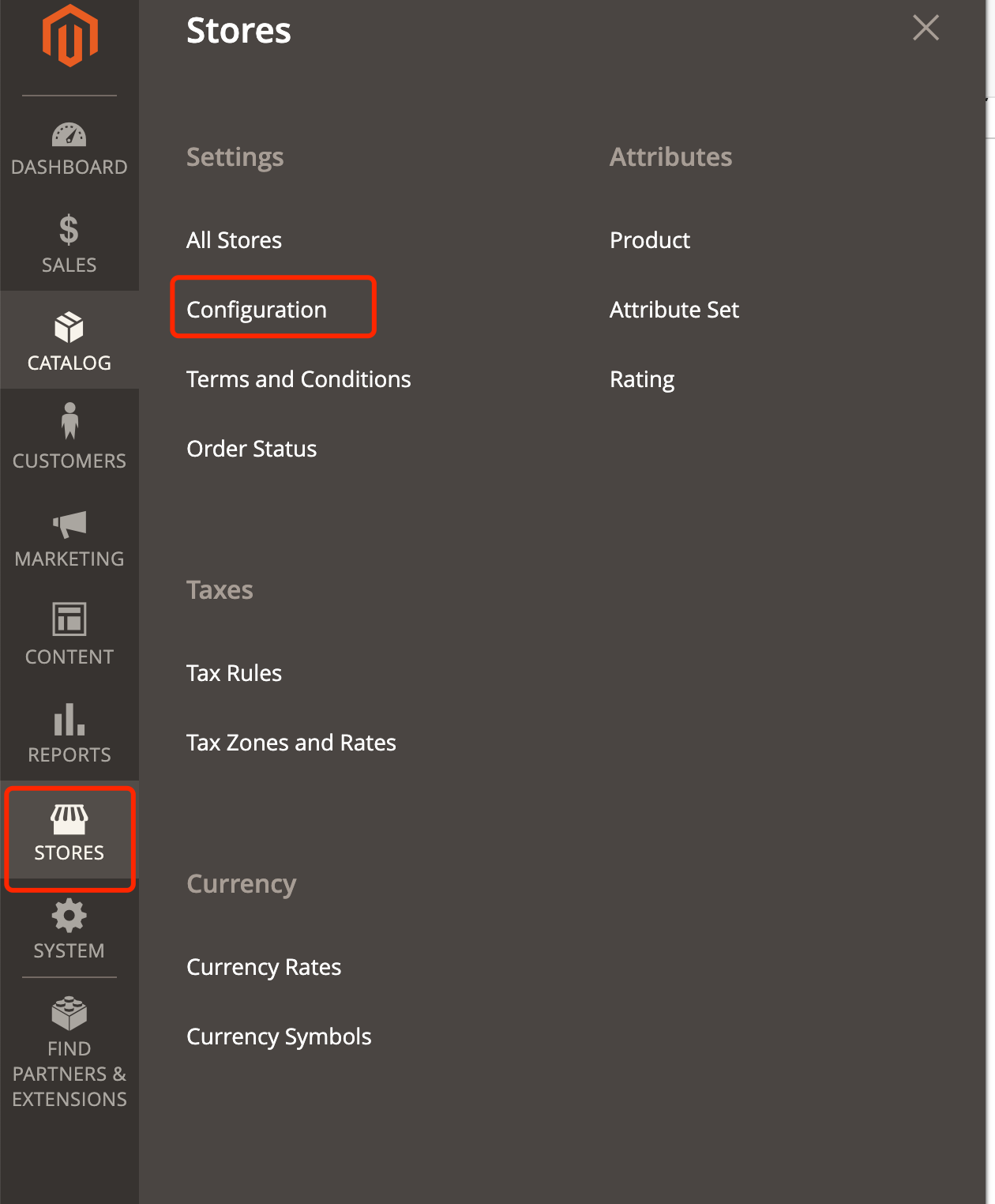Close the Stores menu panel

(x=925, y=28)
